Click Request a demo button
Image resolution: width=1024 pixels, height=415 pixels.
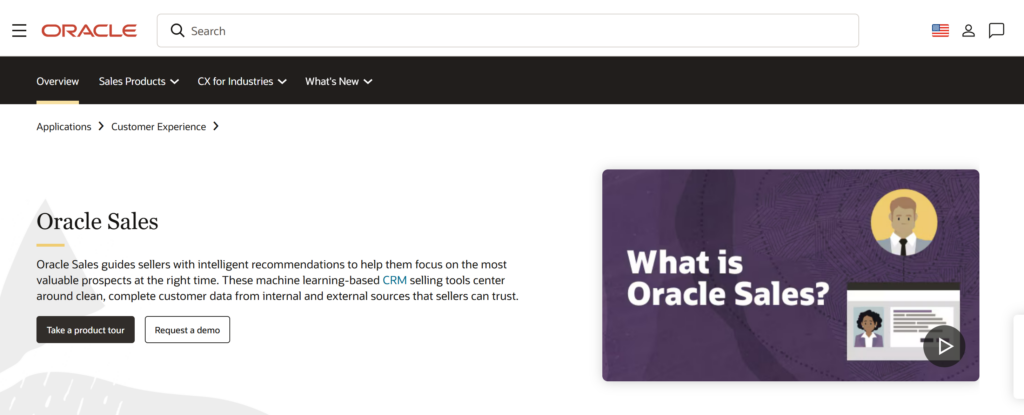point(187,330)
